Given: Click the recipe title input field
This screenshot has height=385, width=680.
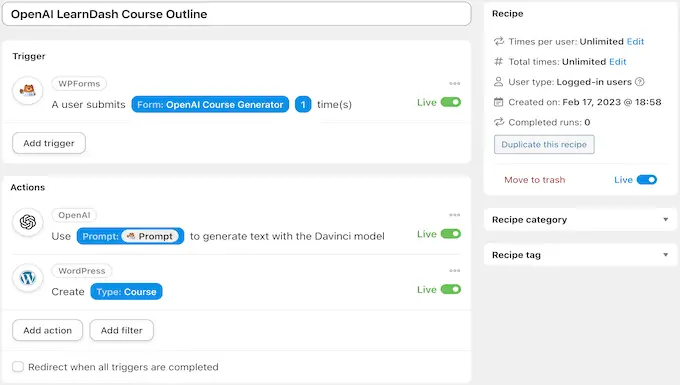Looking at the screenshot, I should 237,14.
